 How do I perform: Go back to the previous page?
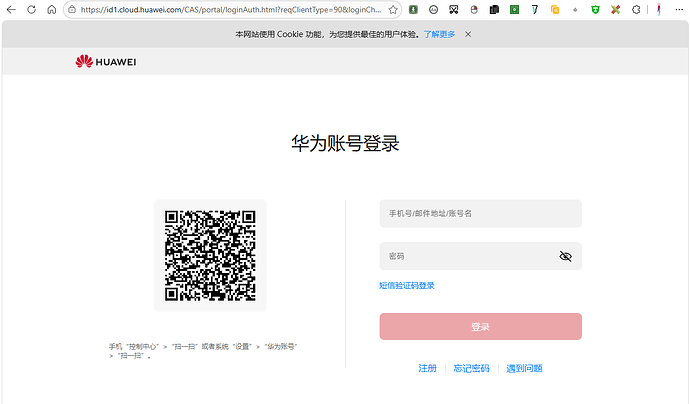click(x=11, y=9)
